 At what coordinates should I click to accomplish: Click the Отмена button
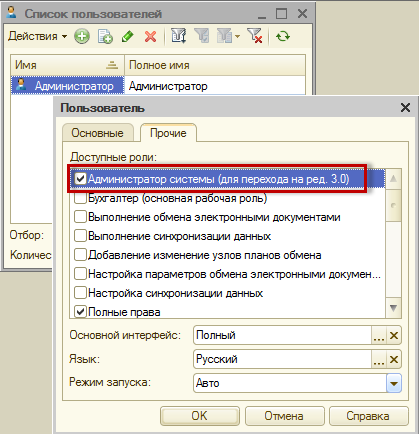(x=284, y=416)
